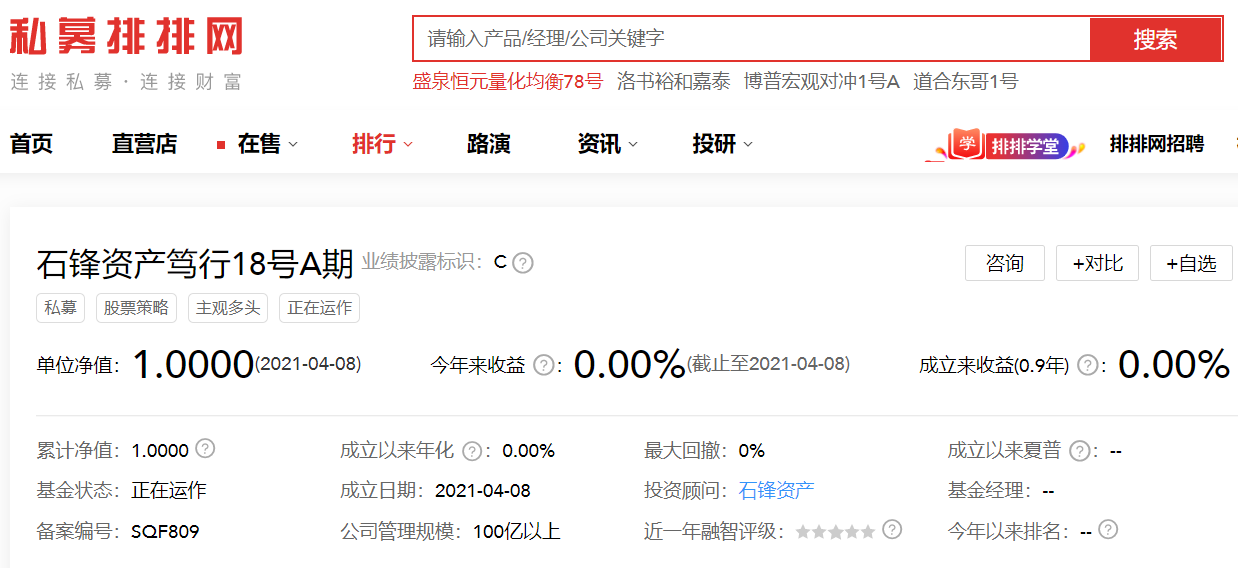Click help icon next to 今年来收益
Screen dimensions: 1238x568
click(x=544, y=365)
